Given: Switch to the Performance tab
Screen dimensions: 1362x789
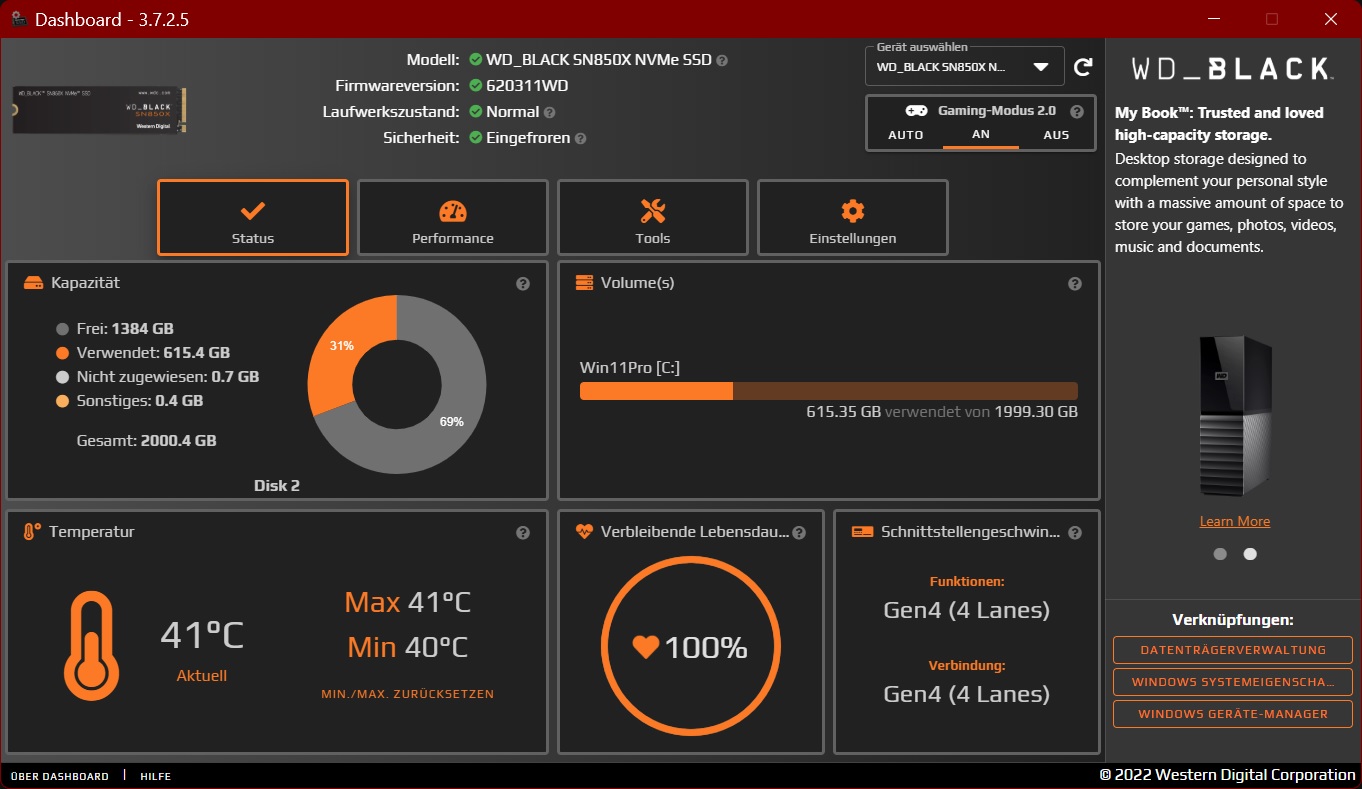Looking at the screenshot, I should (453, 218).
